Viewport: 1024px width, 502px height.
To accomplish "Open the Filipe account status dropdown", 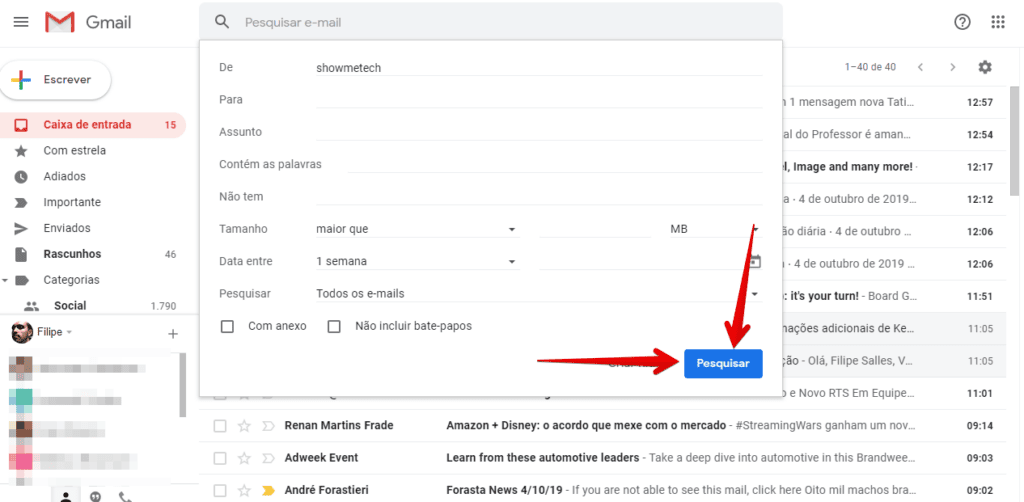I will [x=69, y=332].
